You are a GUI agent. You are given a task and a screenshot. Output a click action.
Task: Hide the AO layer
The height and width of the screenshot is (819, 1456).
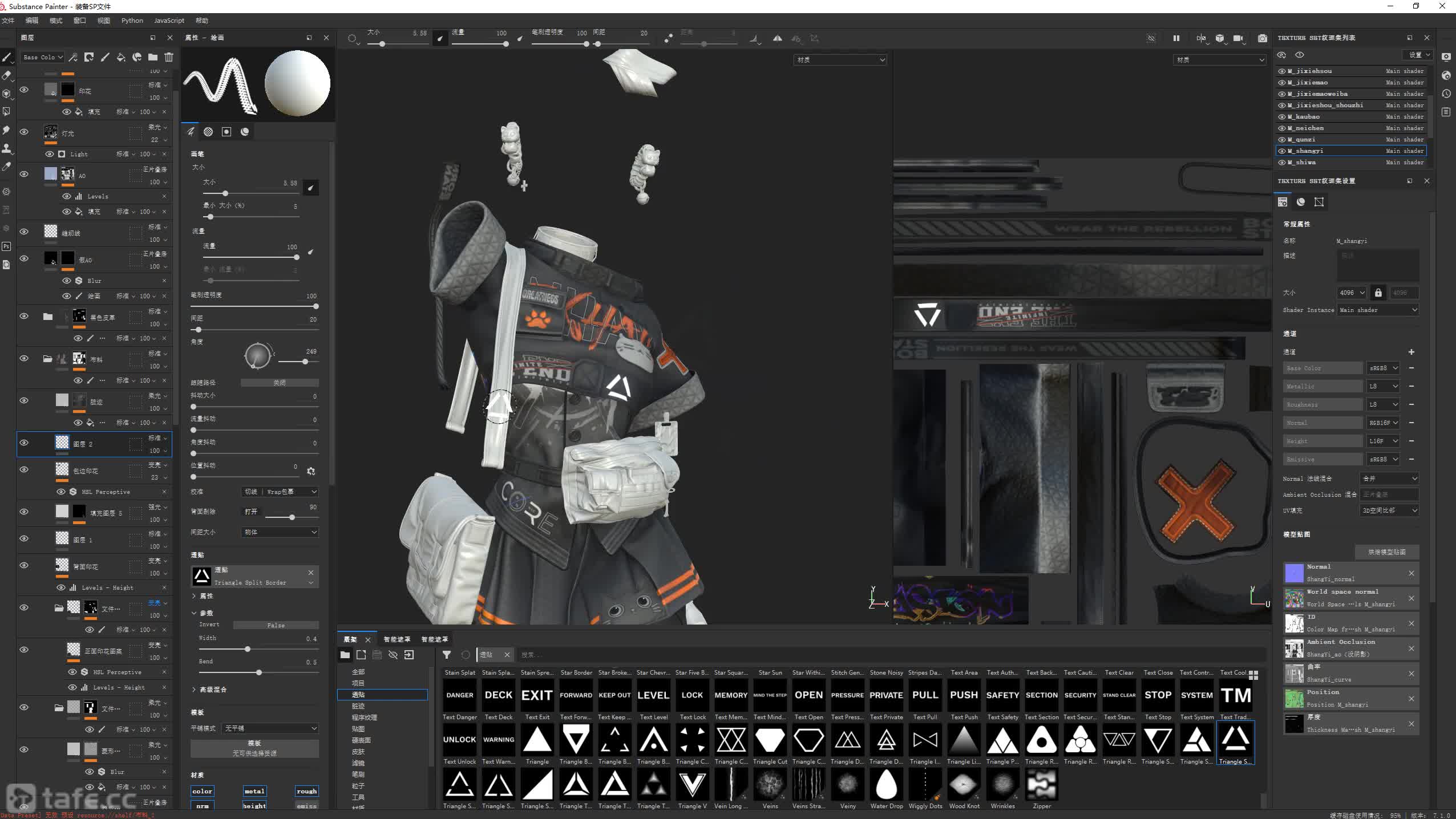pyautogui.click(x=24, y=174)
